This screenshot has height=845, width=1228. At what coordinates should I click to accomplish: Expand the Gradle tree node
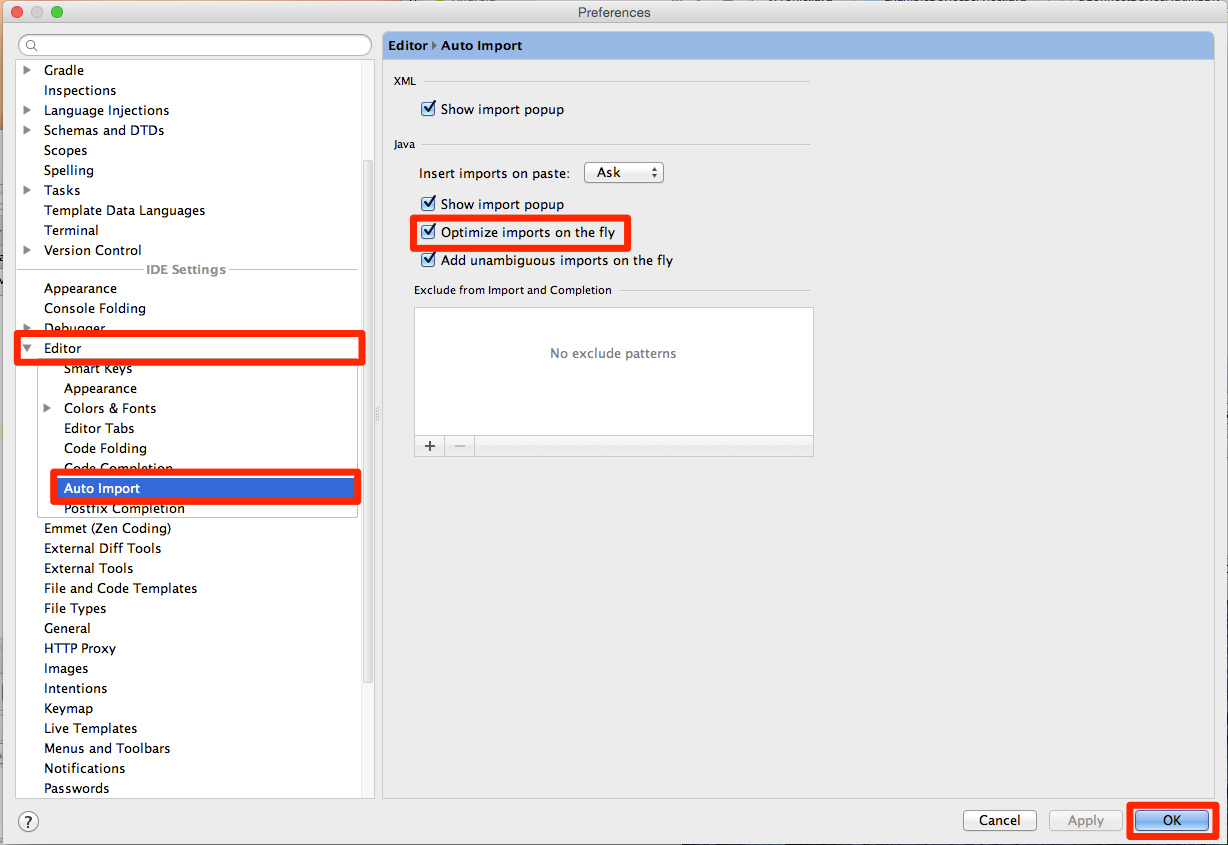(27, 70)
